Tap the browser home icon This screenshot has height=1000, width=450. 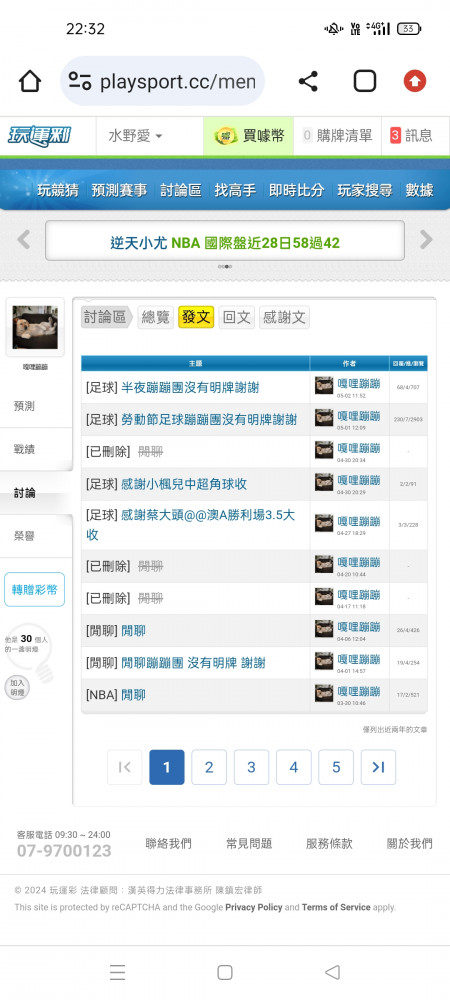[x=30, y=82]
